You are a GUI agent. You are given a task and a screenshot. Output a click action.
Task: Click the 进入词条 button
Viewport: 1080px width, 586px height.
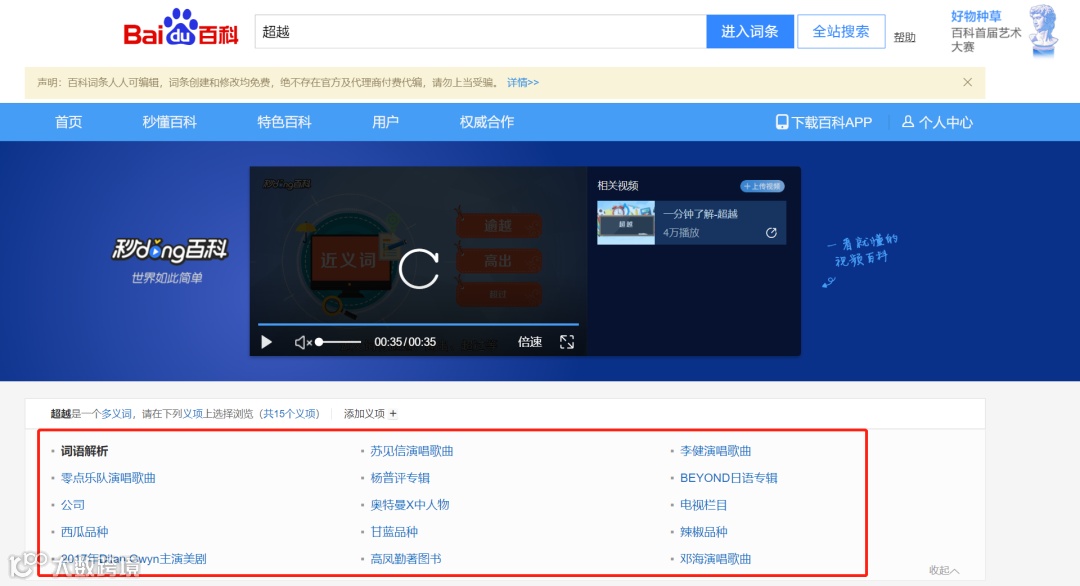click(x=749, y=31)
